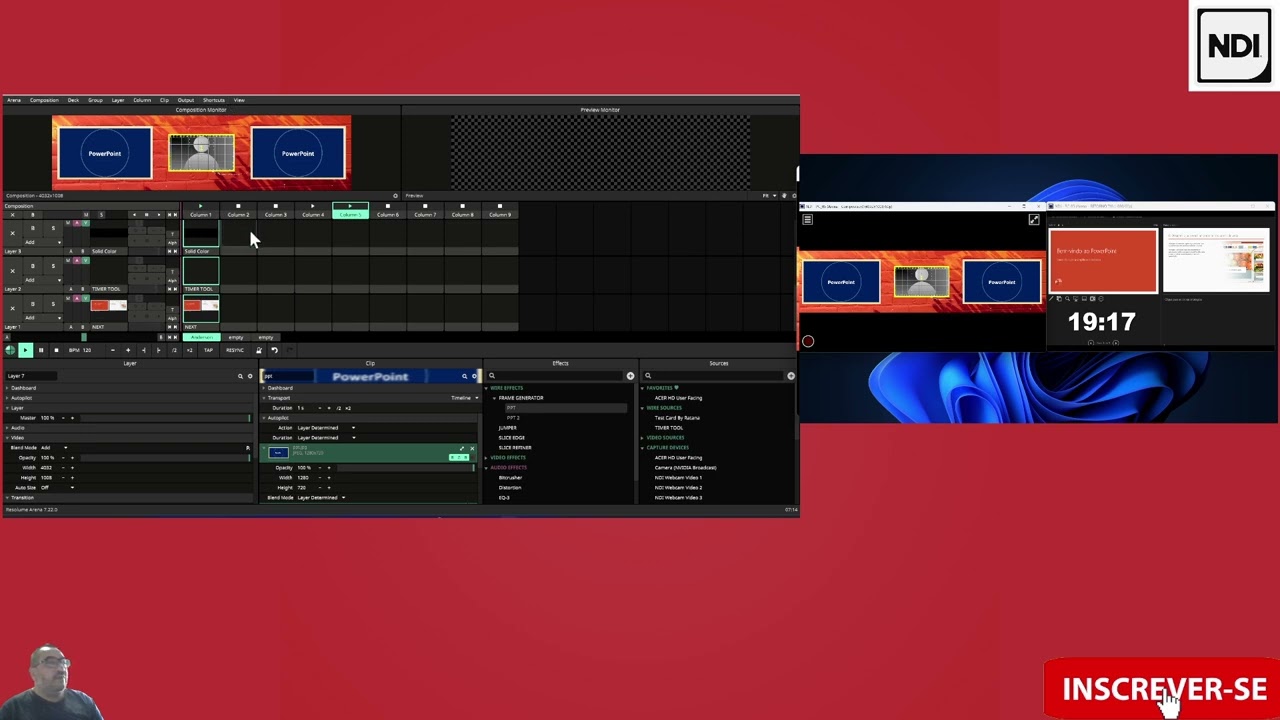This screenshot has height=720, width=1280.
Task: Click the lock icon next to RESYNC
Action: pyautogui.click(x=259, y=350)
